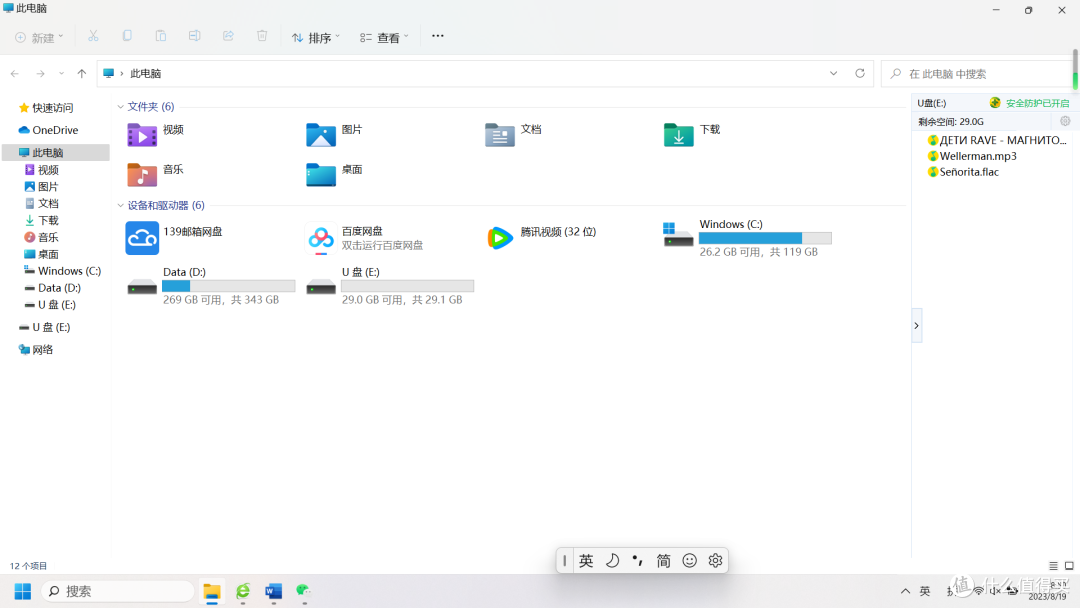
Task: Click the Delete trash icon in toolbar
Action: point(262,36)
